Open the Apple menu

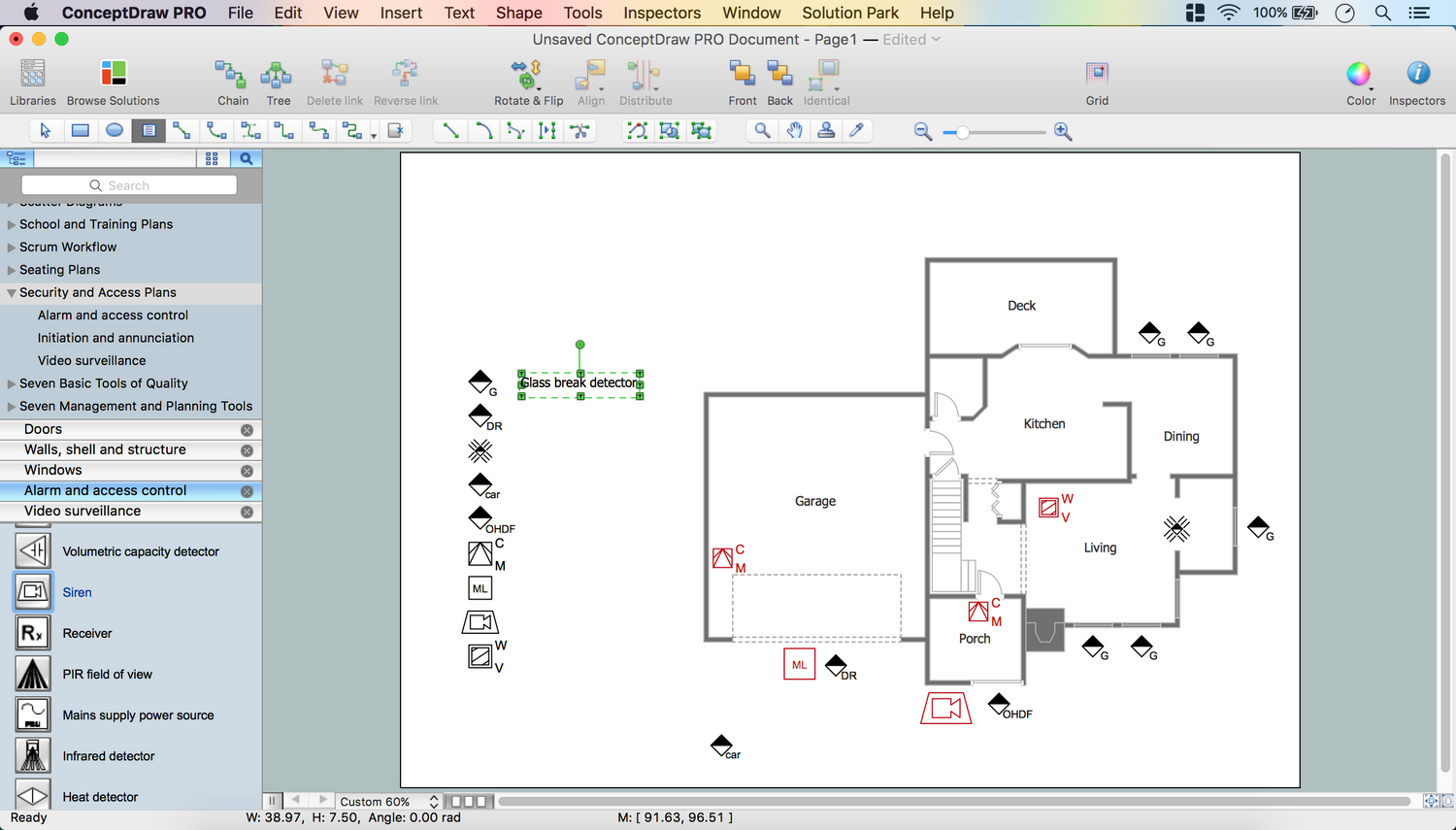pyautogui.click(x=31, y=13)
